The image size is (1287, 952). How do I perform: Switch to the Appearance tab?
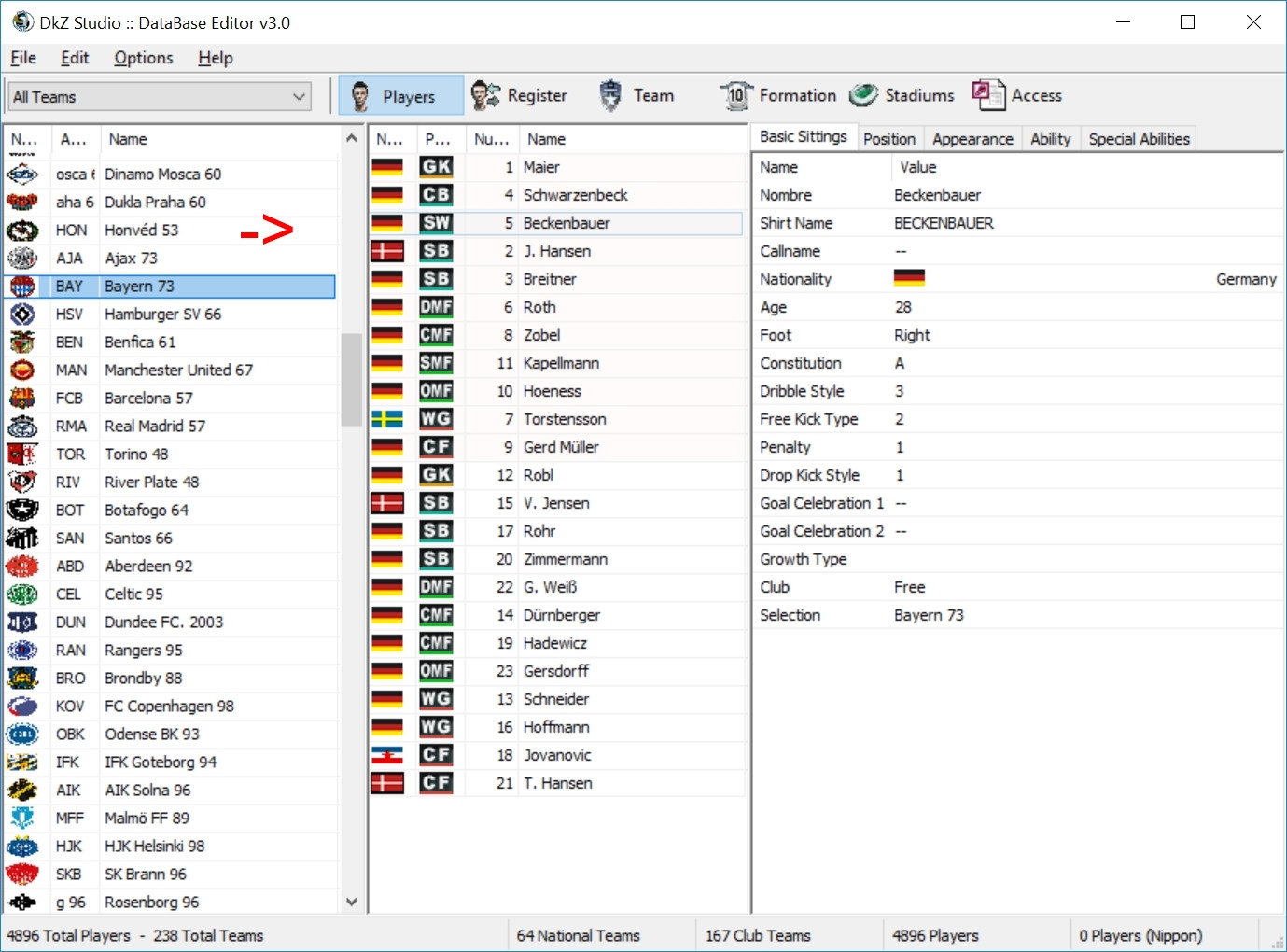tap(972, 139)
